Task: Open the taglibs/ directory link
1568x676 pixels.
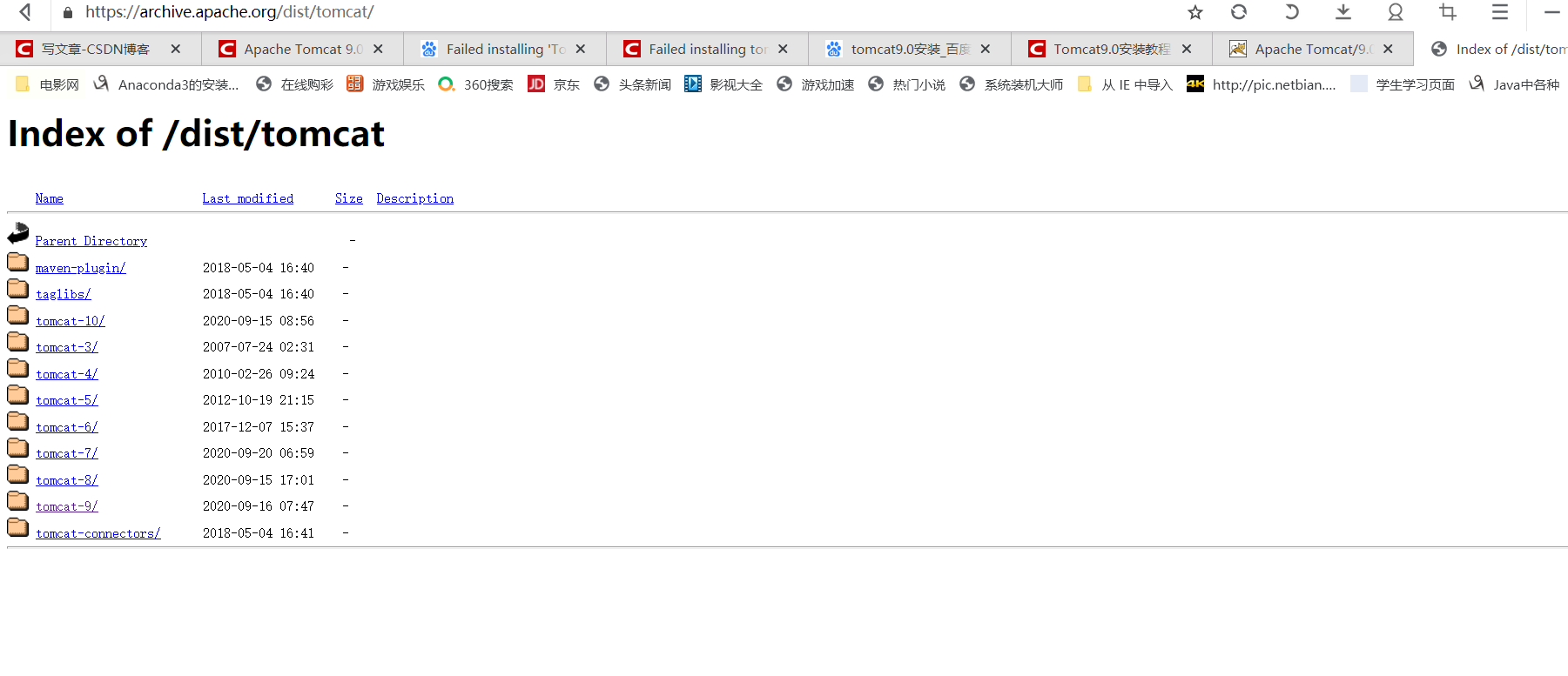Action: (64, 294)
